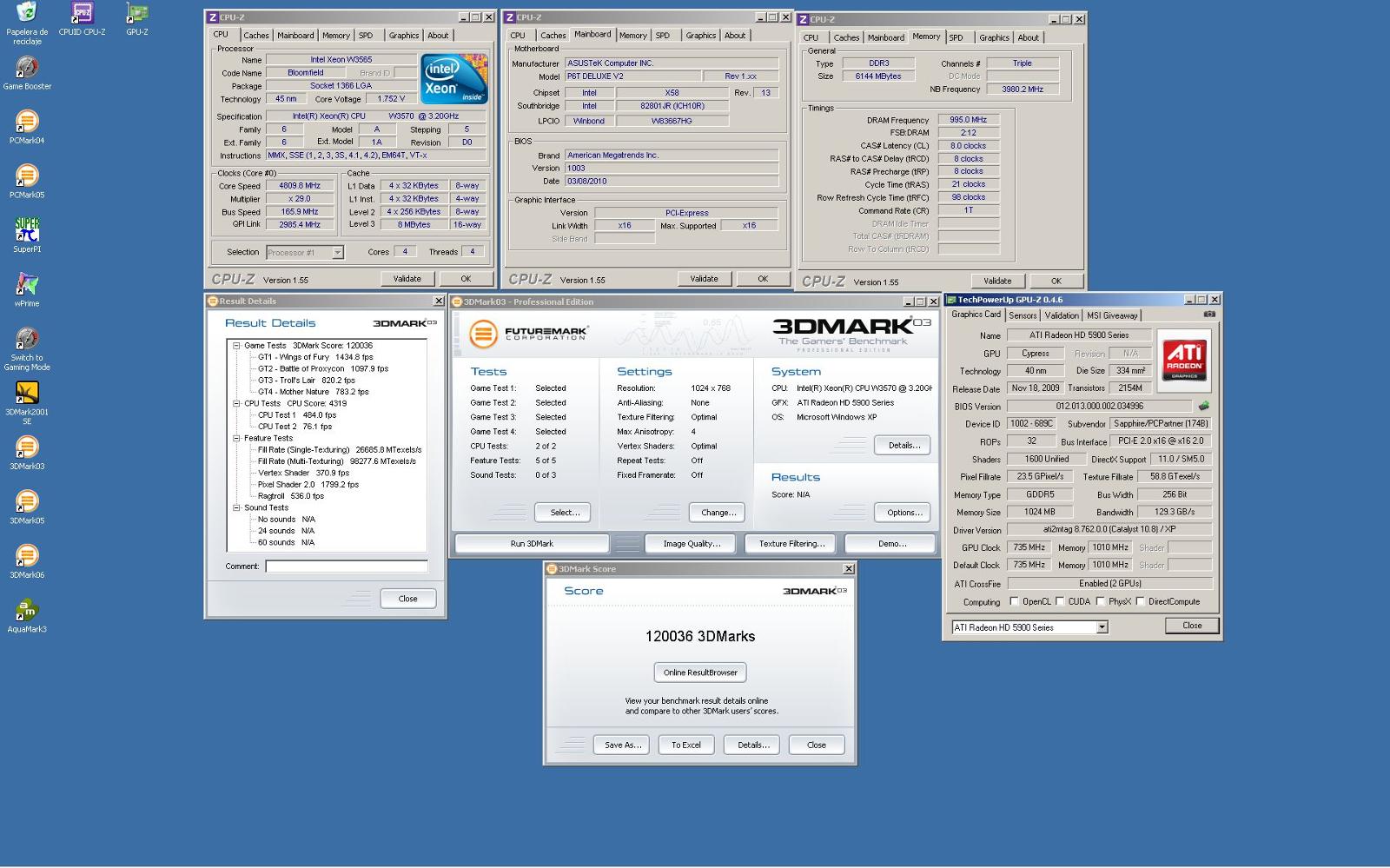Click the Comment field in Result Details

(346, 567)
